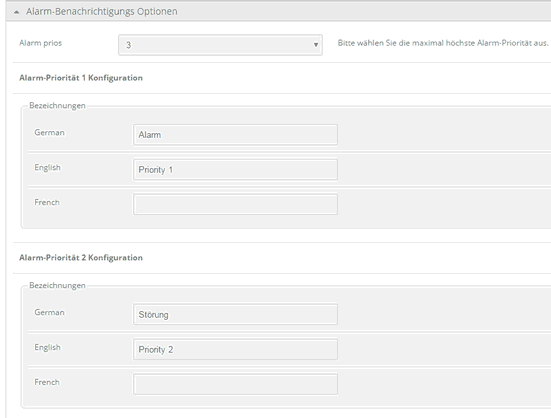Click the Bezeichnungen legend in Priorität 2
551x418 pixels.
(57, 286)
